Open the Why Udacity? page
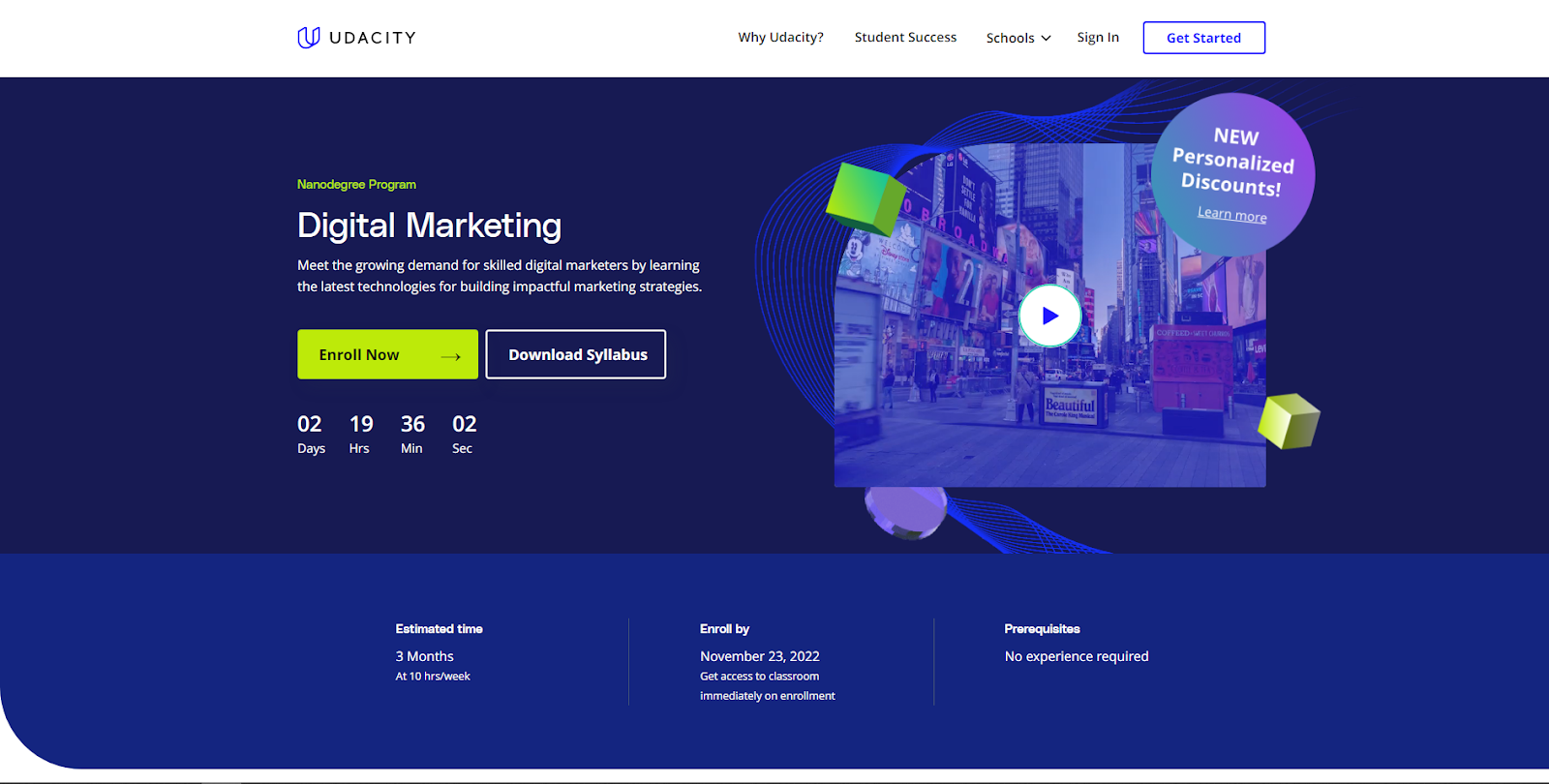1549x784 pixels. pyautogui.click(x=780, y=38)
